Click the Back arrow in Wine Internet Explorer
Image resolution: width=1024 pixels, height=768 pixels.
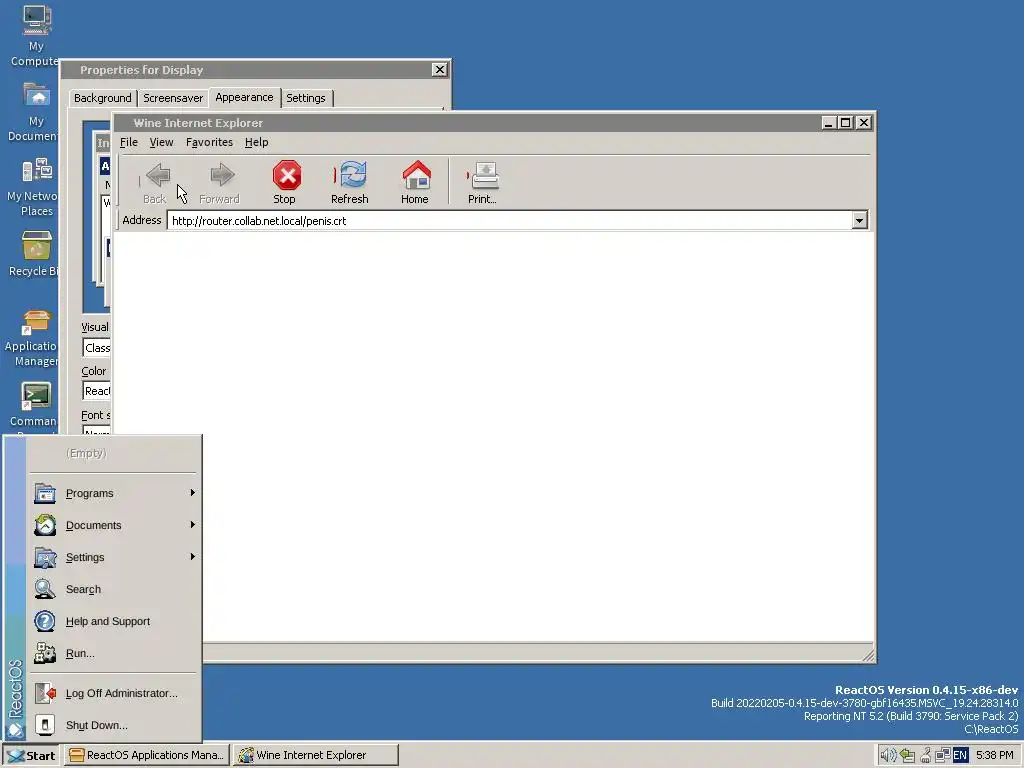coord(157,175)
